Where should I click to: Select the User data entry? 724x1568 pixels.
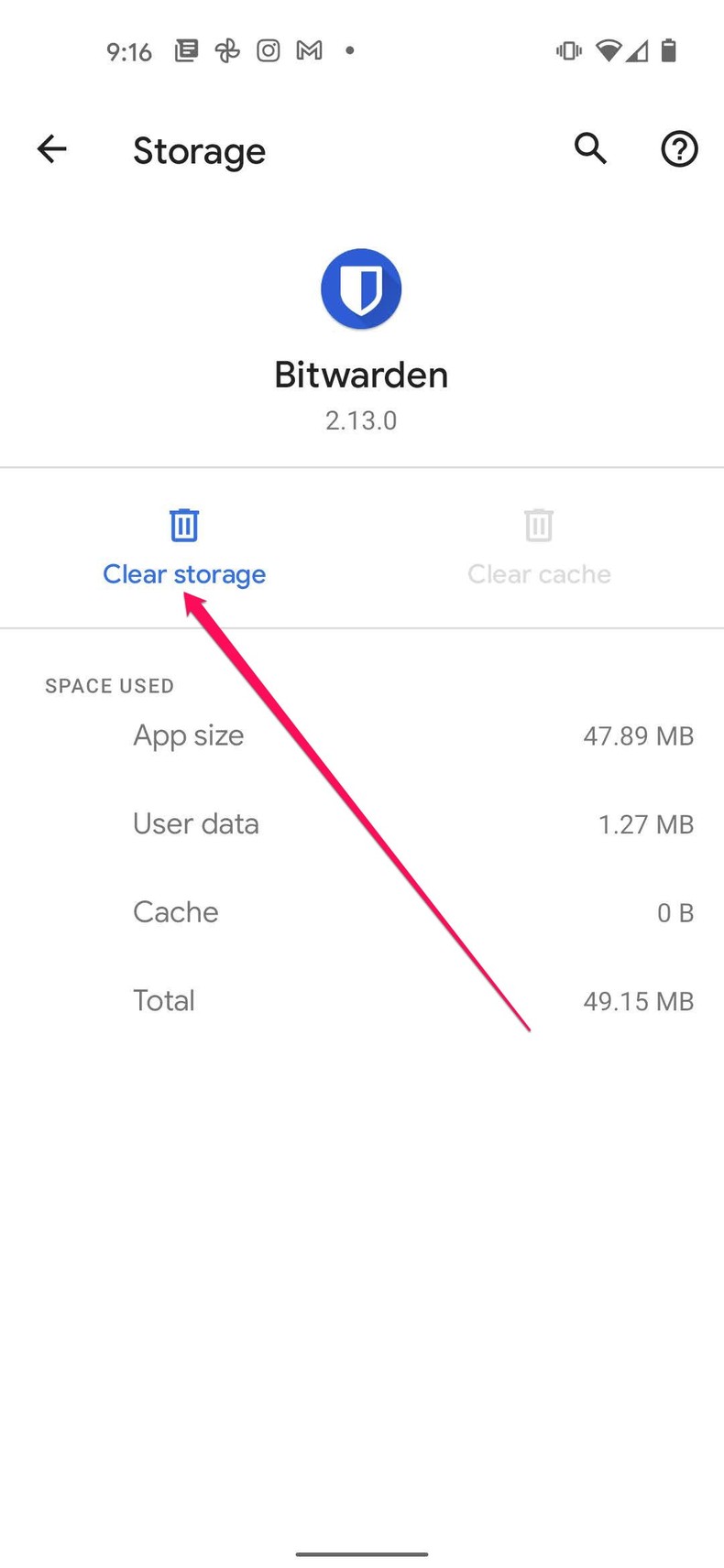[361, 823]
